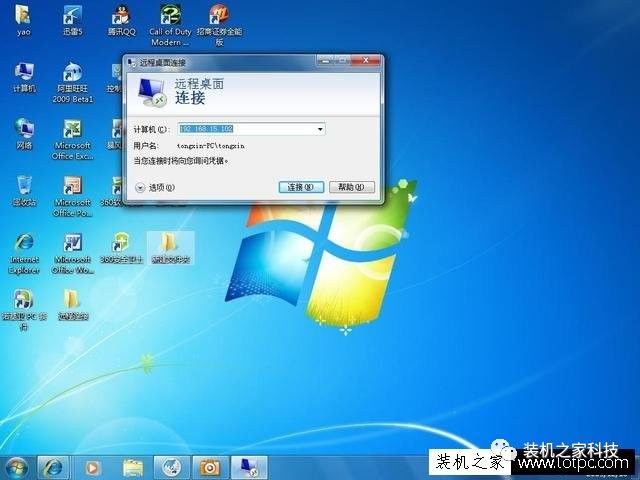Click the Remote Desktop dialog title bar icon
640x480 pixels.
pyautogui.click(x=131, y=62)
